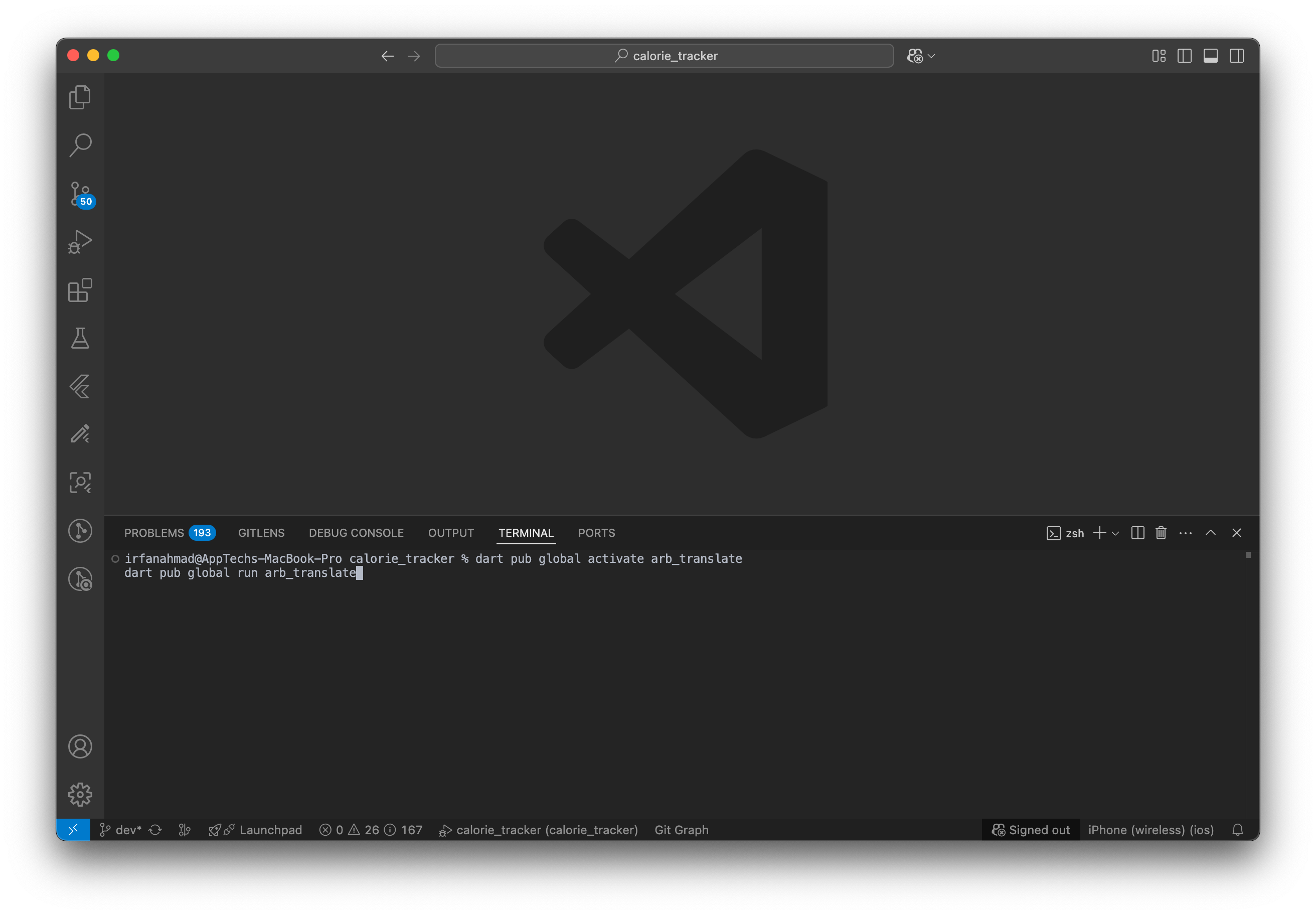Image resolution: width=1316 pixels, height=915 pixels.
Task: Switch to the Problems tab
Action: [170, 533]
